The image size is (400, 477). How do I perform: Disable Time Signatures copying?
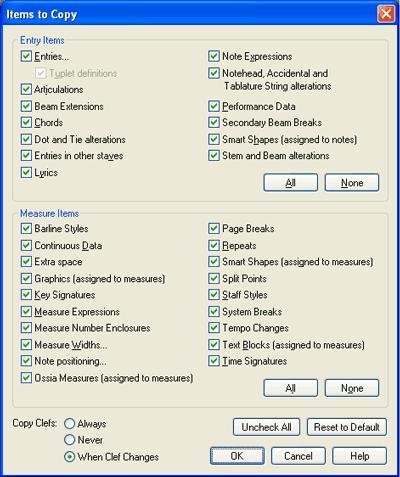tap(214, 361)
